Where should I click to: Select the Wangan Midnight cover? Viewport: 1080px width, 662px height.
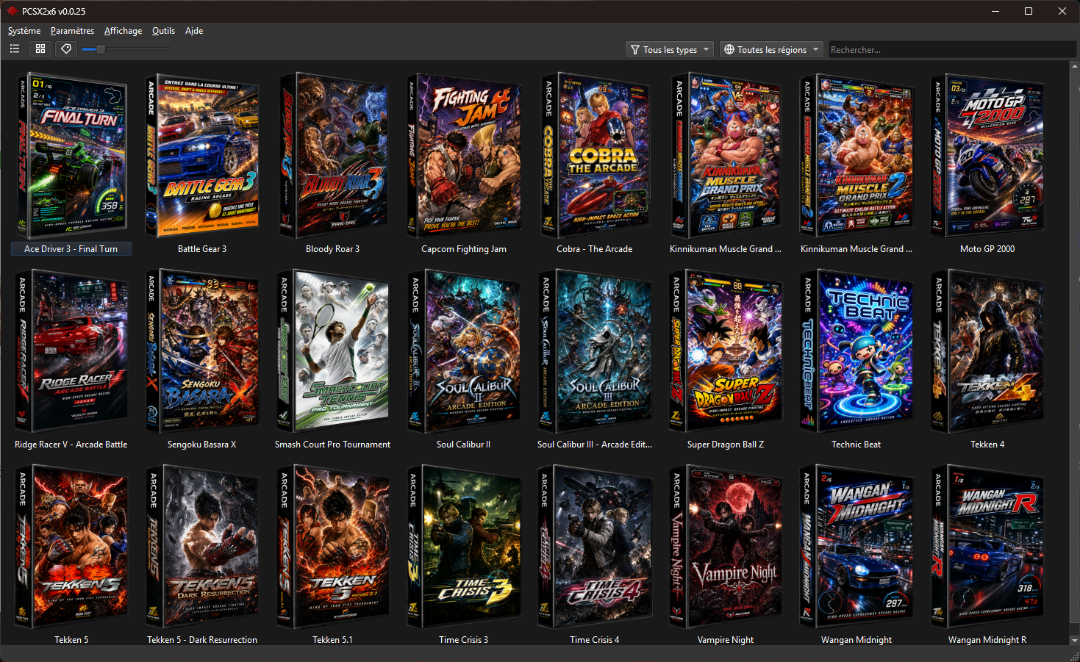click(856, 546)
